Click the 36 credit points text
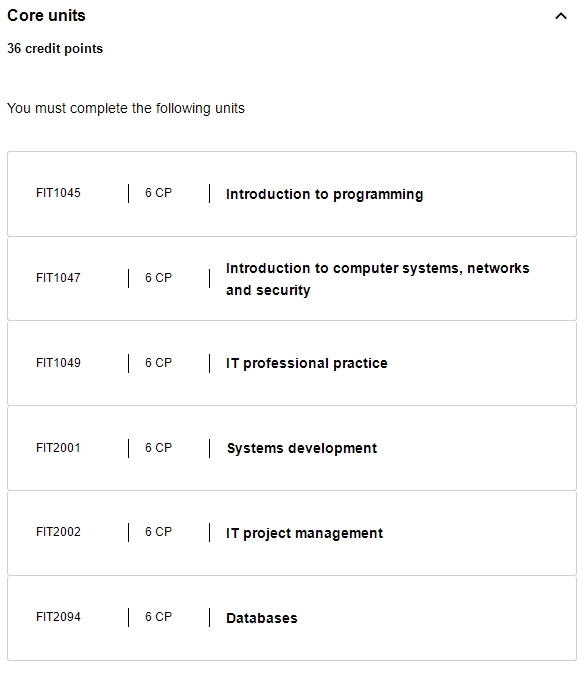This screenshot has width=584, height=675. pyautogui.click(x=55, y=49)
